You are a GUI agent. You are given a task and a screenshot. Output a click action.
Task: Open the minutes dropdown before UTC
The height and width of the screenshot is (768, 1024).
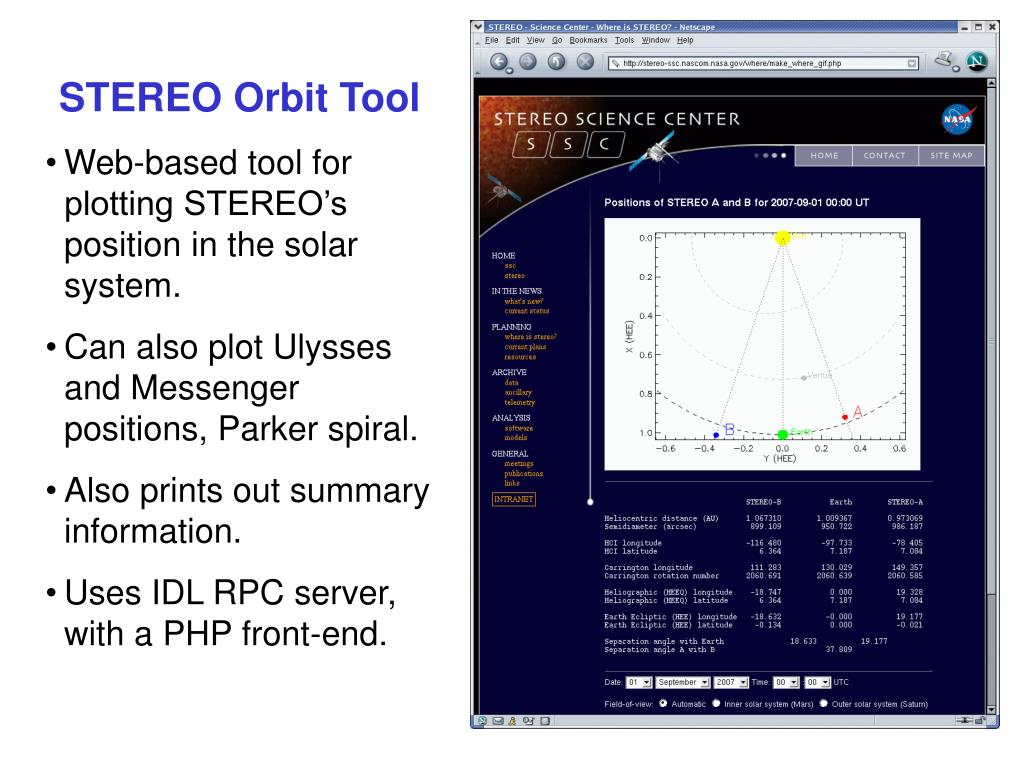tap(817, 682)
